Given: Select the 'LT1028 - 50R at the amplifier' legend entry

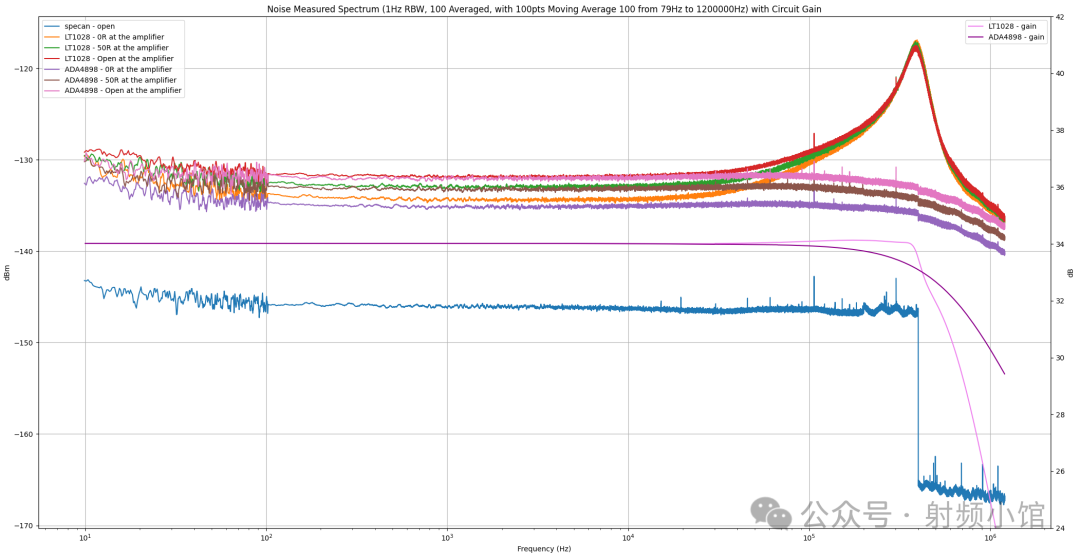Looking at the screenshot, I should coord(115,48).
